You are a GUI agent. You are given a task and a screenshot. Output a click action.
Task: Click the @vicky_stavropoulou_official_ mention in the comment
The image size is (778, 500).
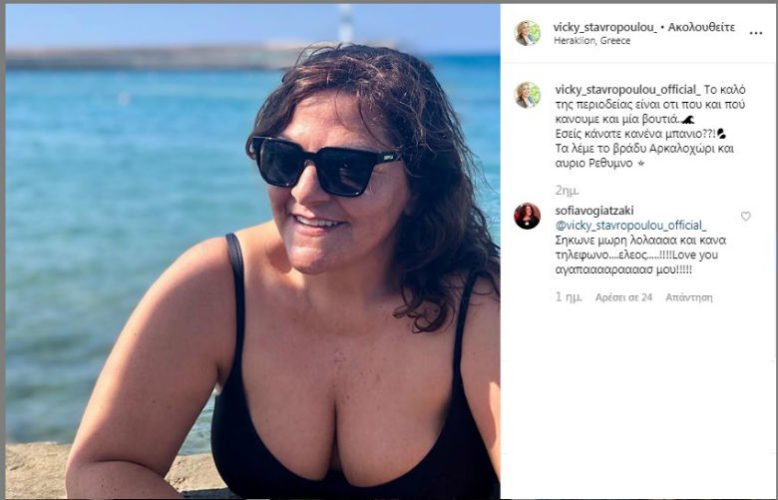[x=629, y=225]
